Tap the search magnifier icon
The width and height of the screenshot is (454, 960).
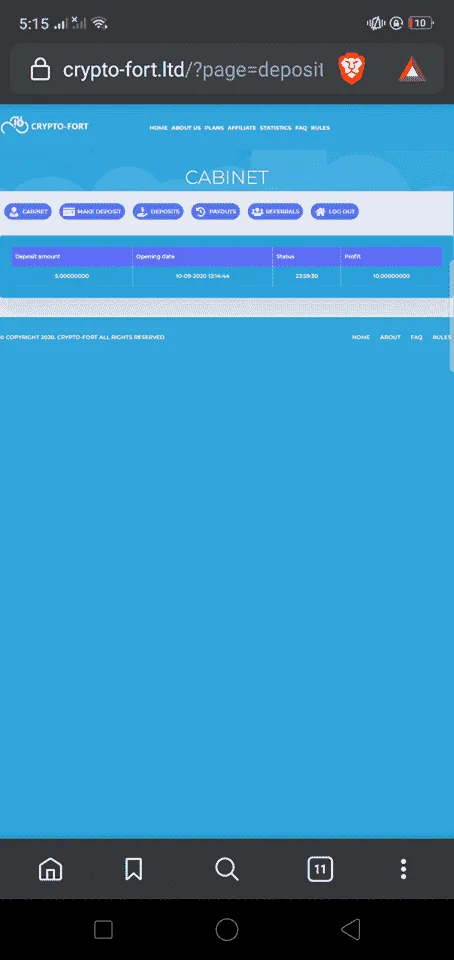[227, 869]
